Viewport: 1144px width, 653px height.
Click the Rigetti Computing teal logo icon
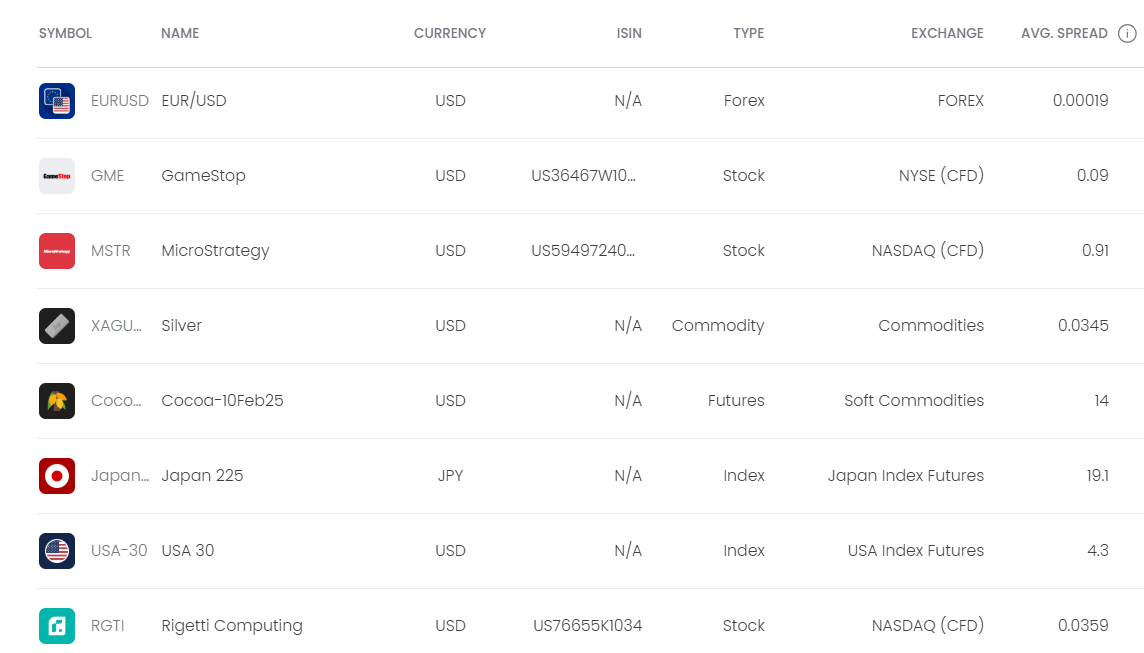pos(57,626)
